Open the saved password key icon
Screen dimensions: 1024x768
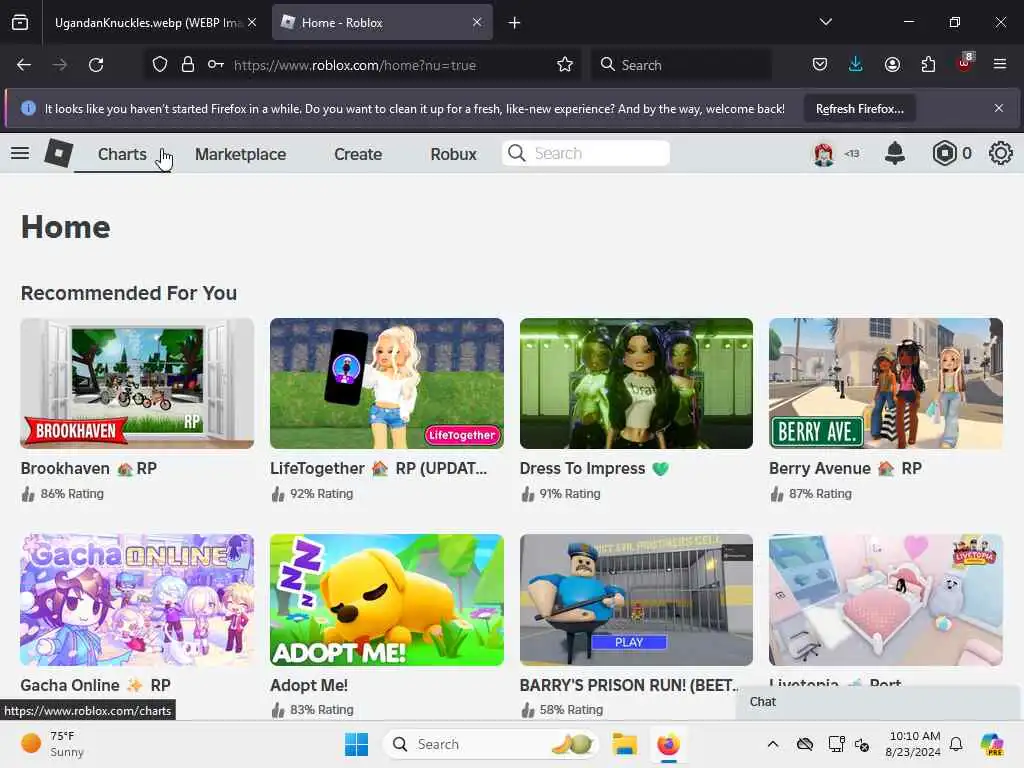tap(216, 65)
